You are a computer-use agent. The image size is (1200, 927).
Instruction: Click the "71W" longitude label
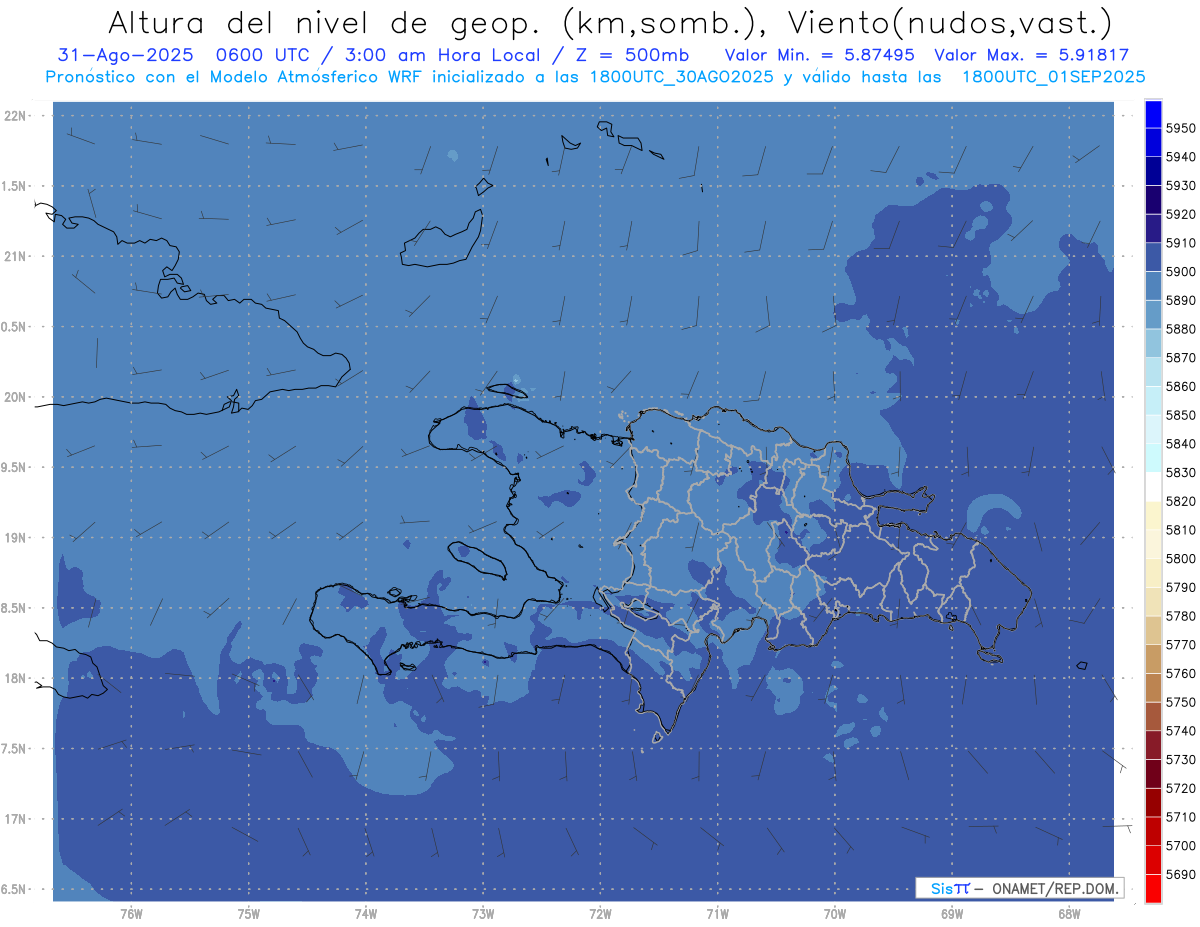tap(717, 913)
